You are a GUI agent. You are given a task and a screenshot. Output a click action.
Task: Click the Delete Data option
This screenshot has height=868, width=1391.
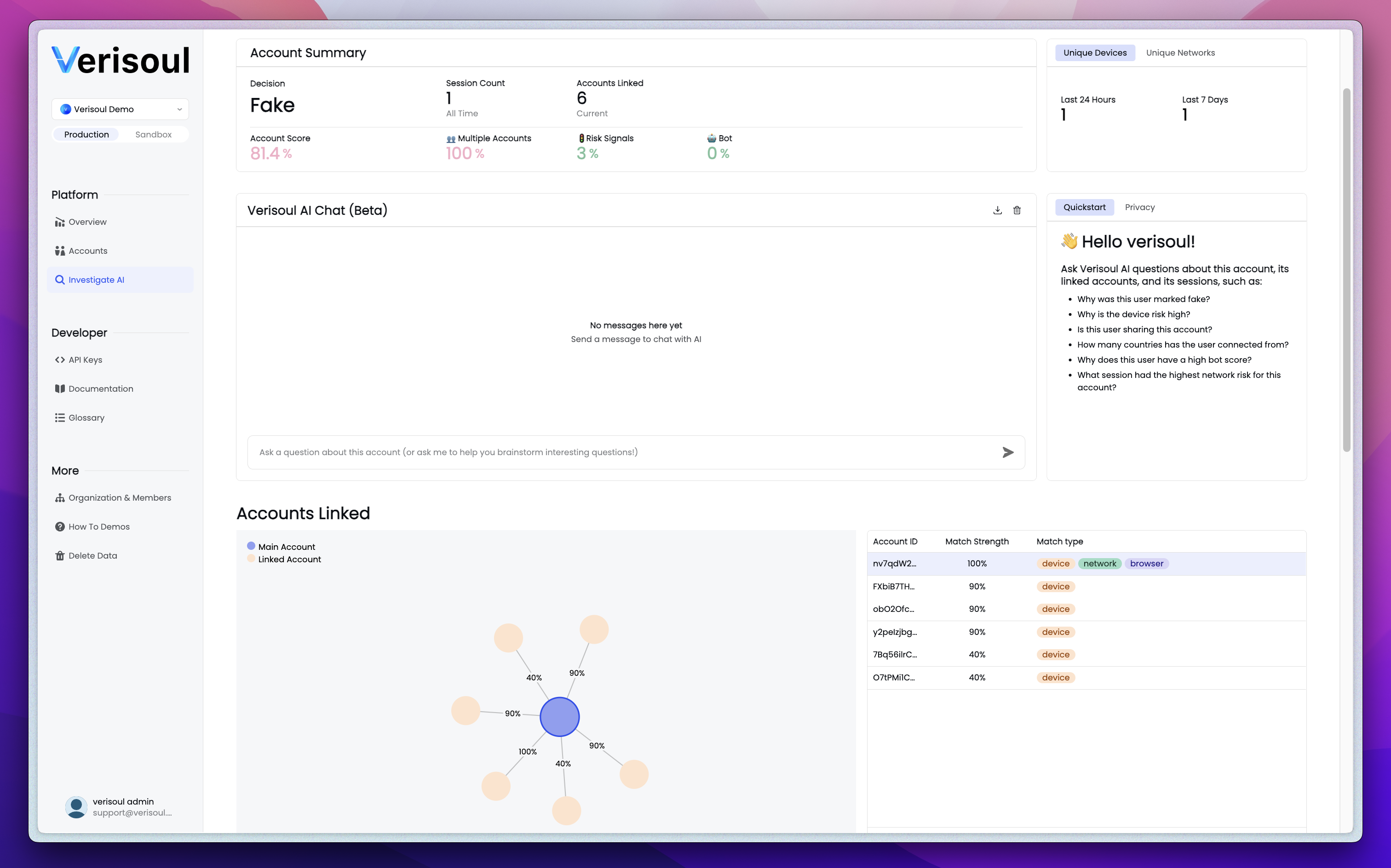92,556
